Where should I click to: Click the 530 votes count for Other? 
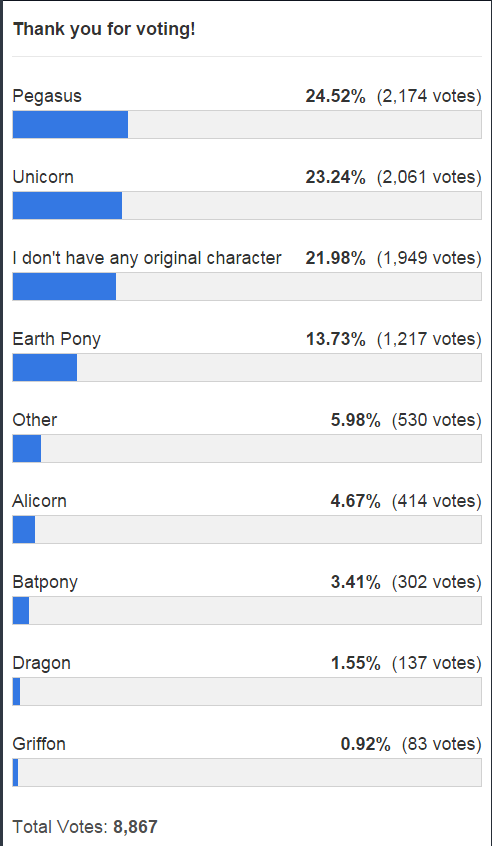436,420
